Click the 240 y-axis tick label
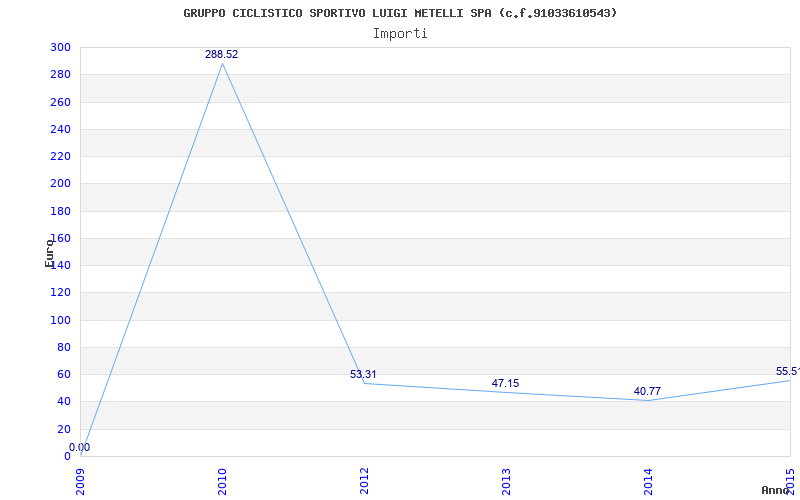This screenshot has width=800, height=500. pos(60,130)
